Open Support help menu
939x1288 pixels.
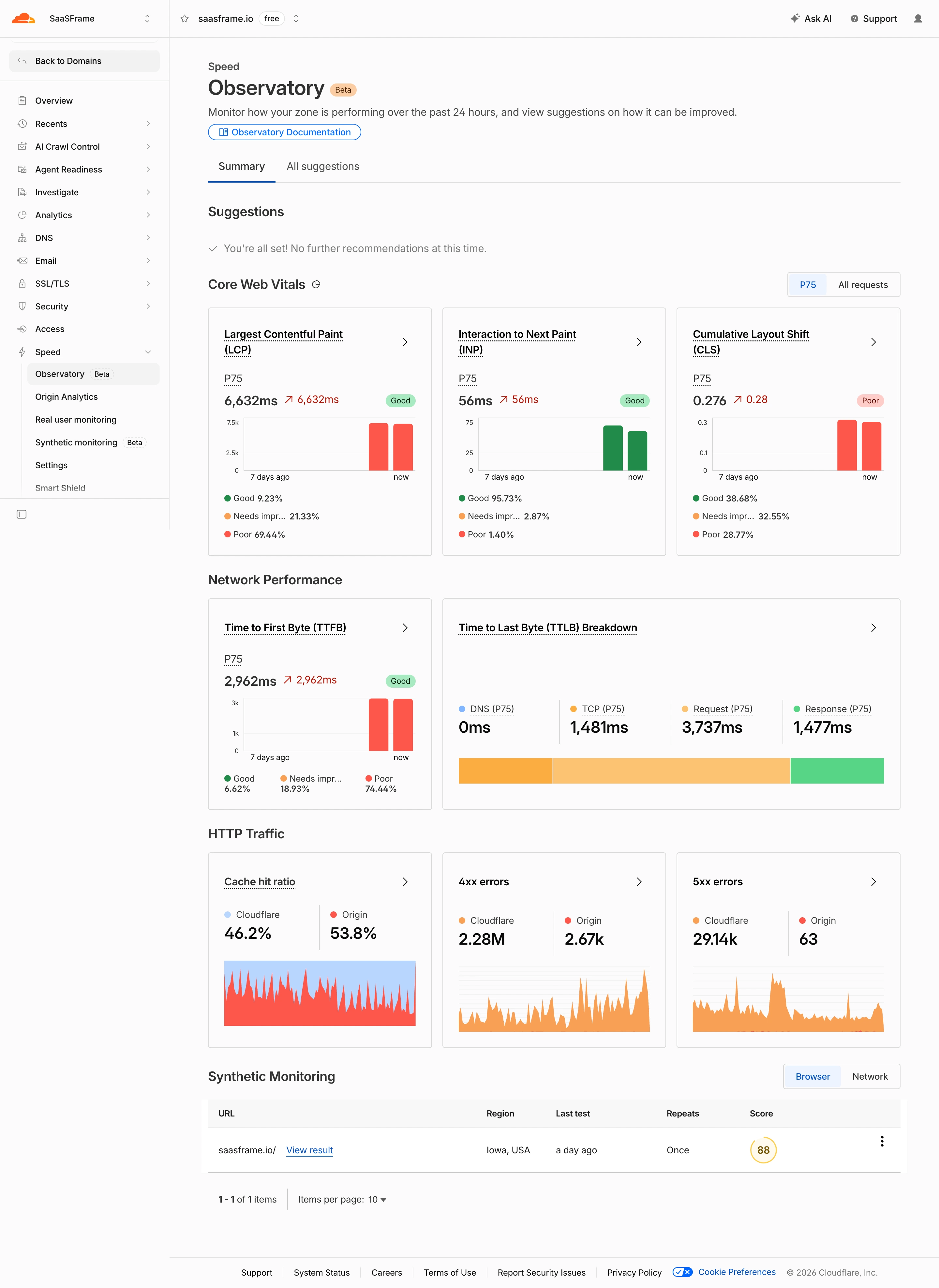[874, 19]
